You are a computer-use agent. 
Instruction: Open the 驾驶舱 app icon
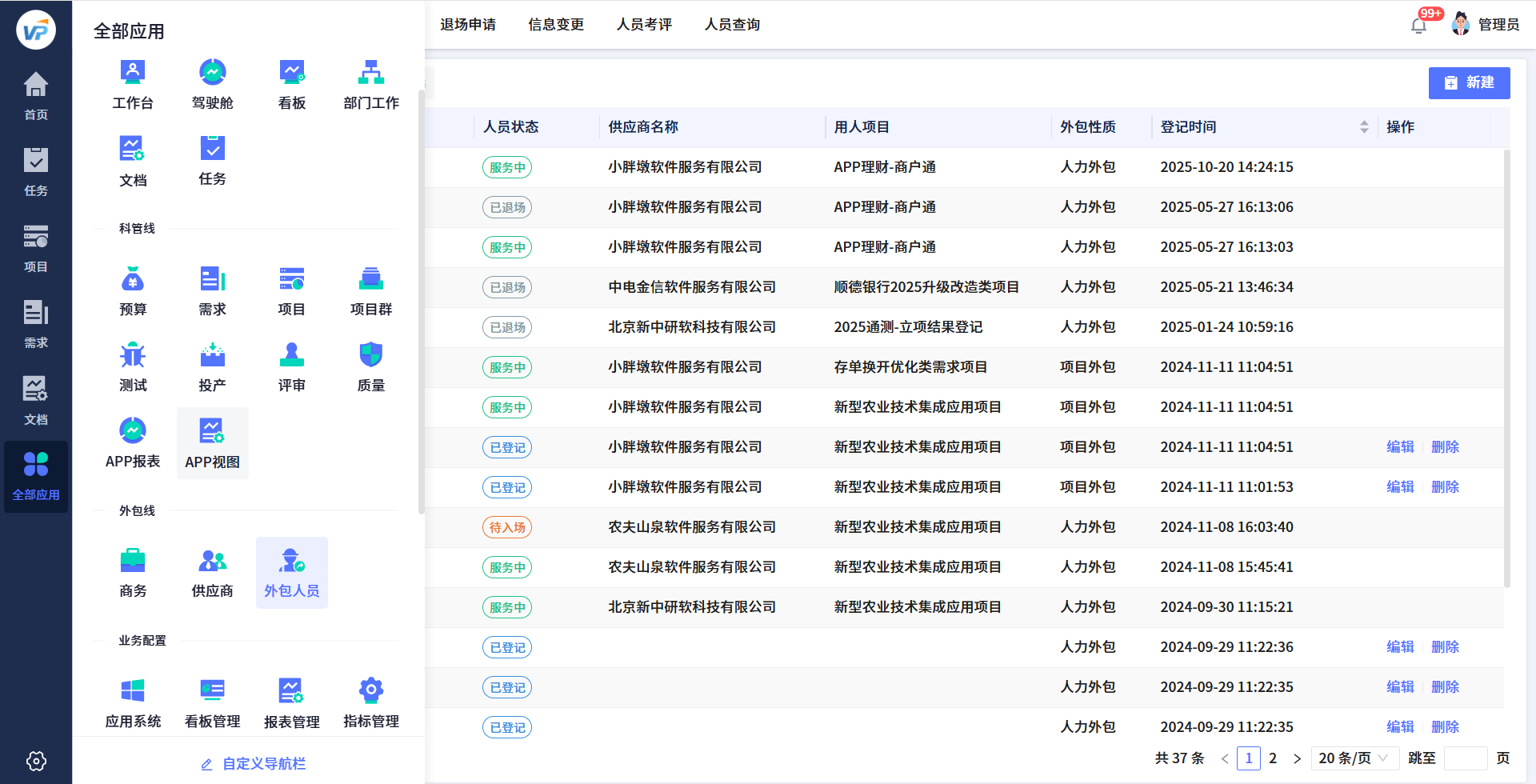(212, 82)
